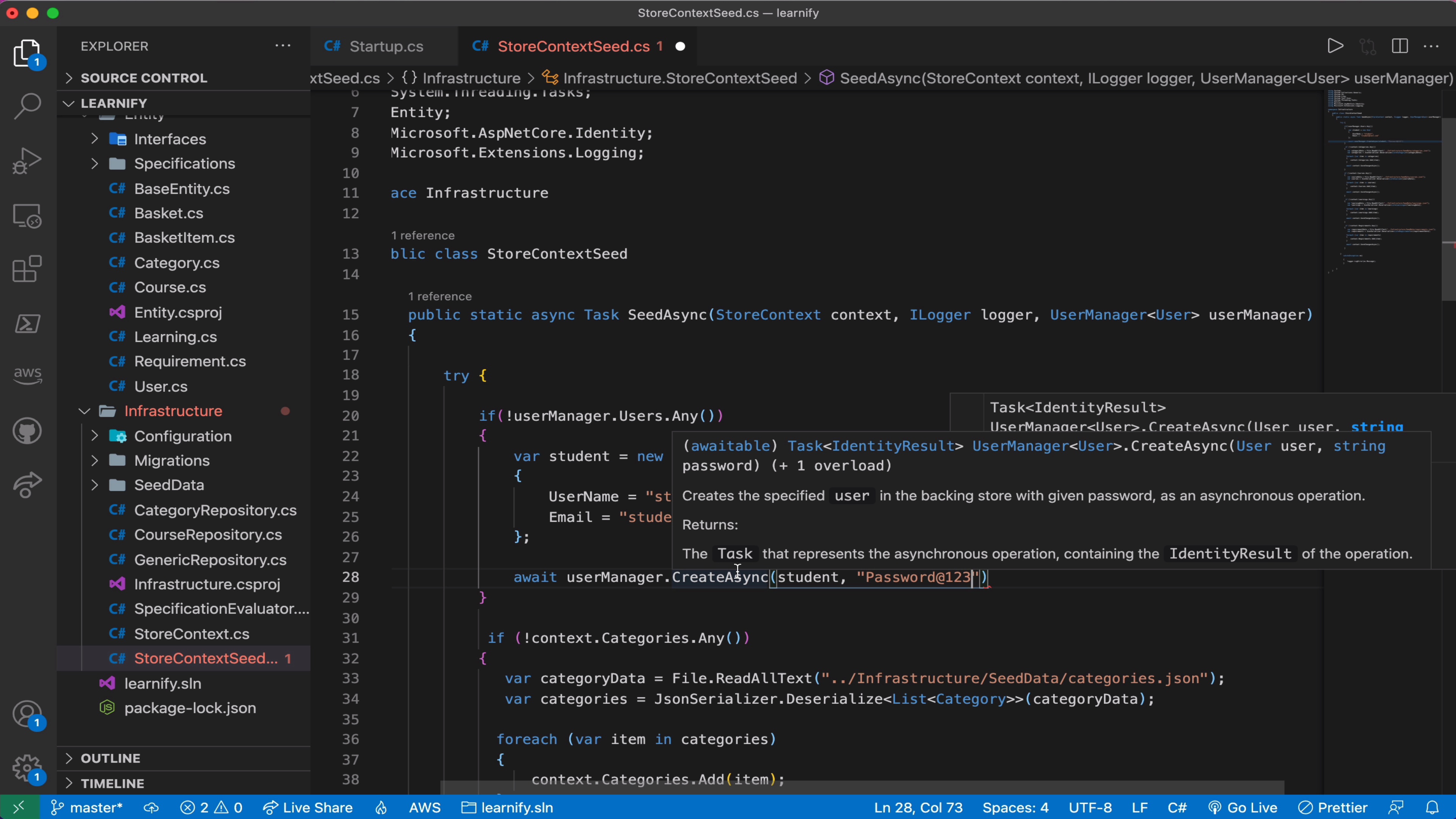Screen dimensions: 1456x819
Task: Select the AWS icon in activity bar
Action: (27, 372)
